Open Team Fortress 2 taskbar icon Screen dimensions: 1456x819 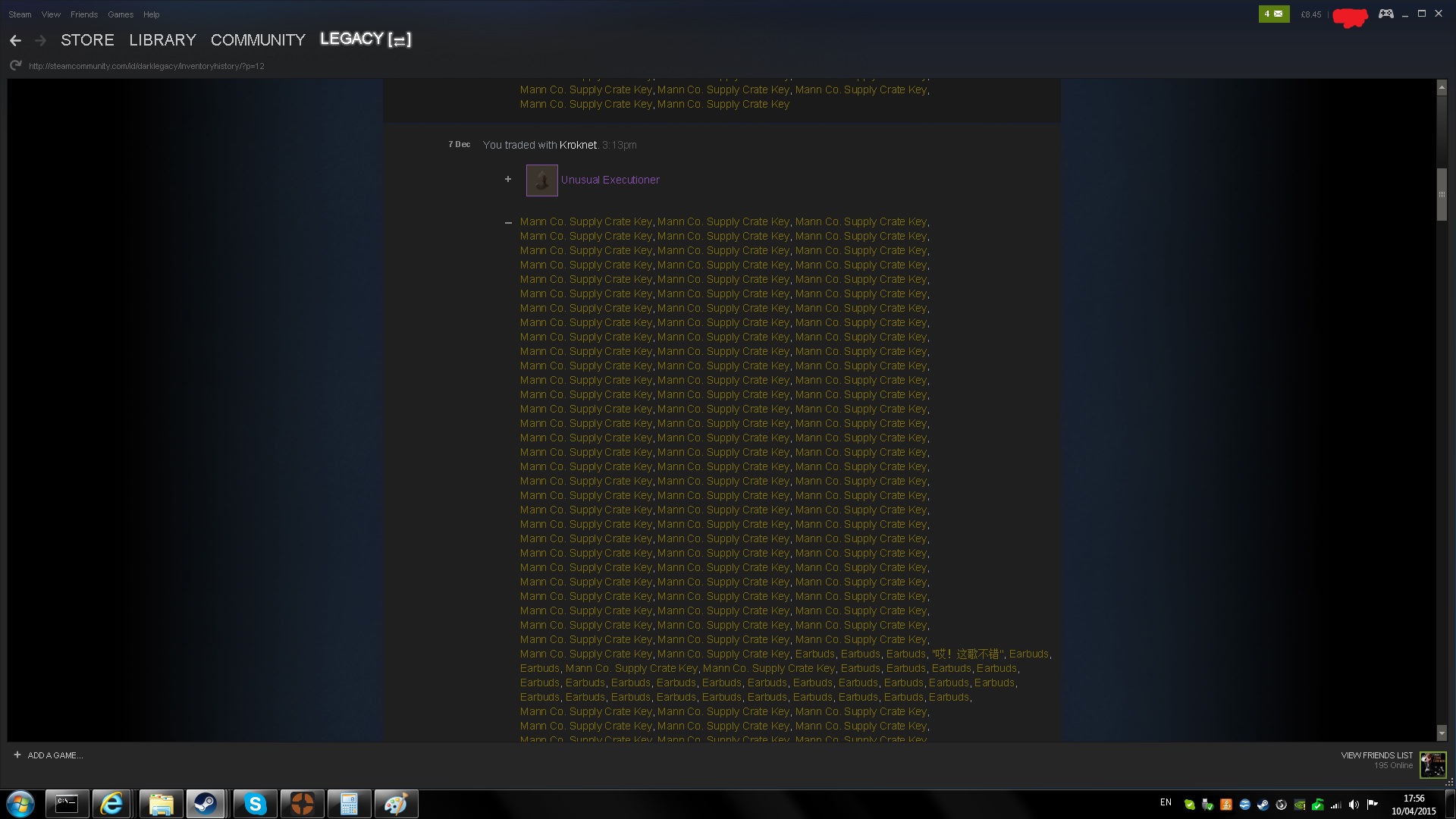pyautogui.click(x=303, y=804)
